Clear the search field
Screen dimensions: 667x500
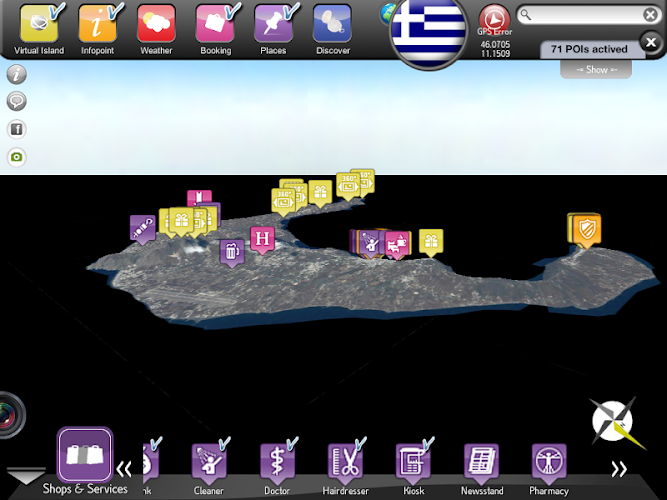[650, 15]
